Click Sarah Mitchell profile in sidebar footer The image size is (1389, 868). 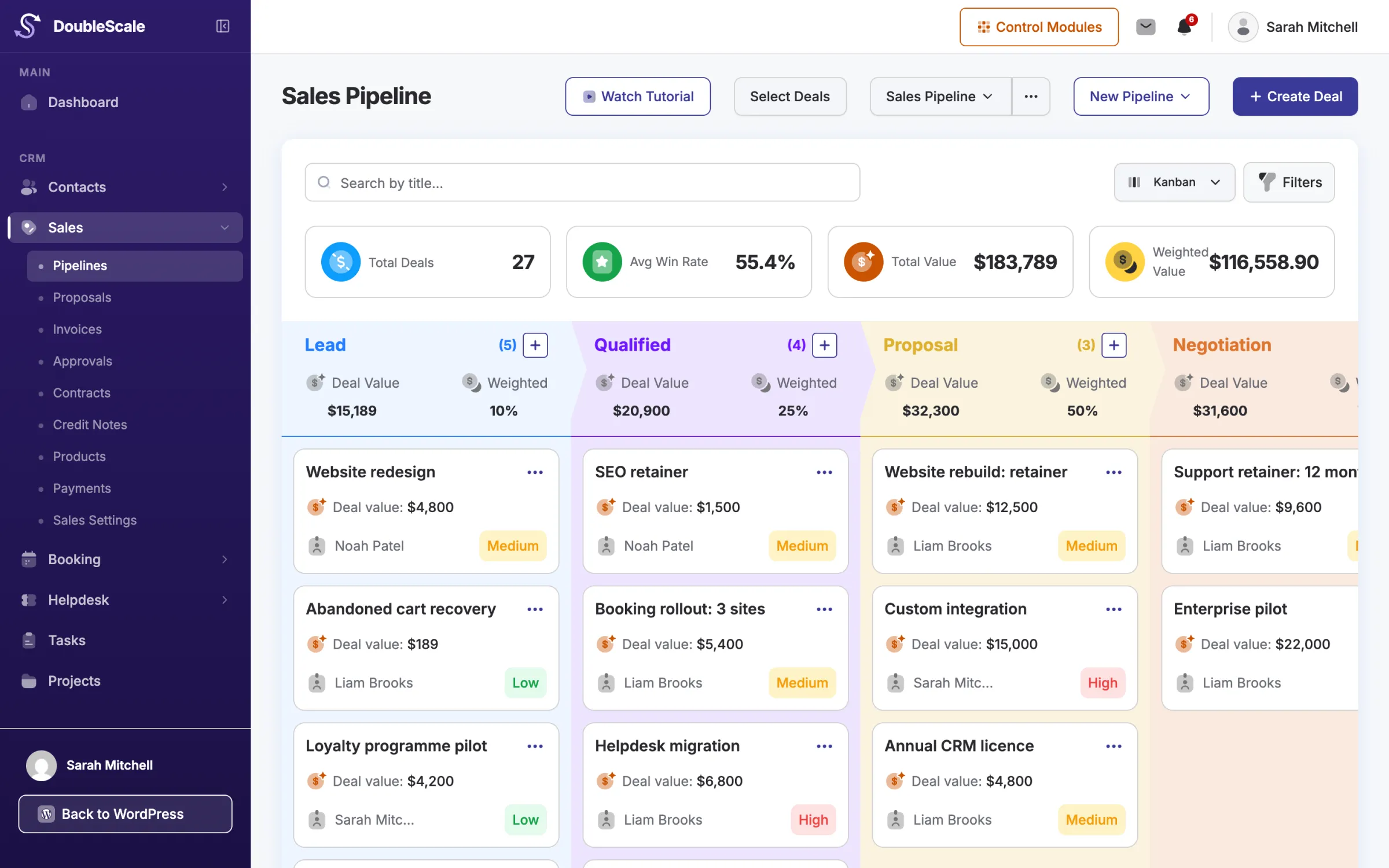click(90, 766)
